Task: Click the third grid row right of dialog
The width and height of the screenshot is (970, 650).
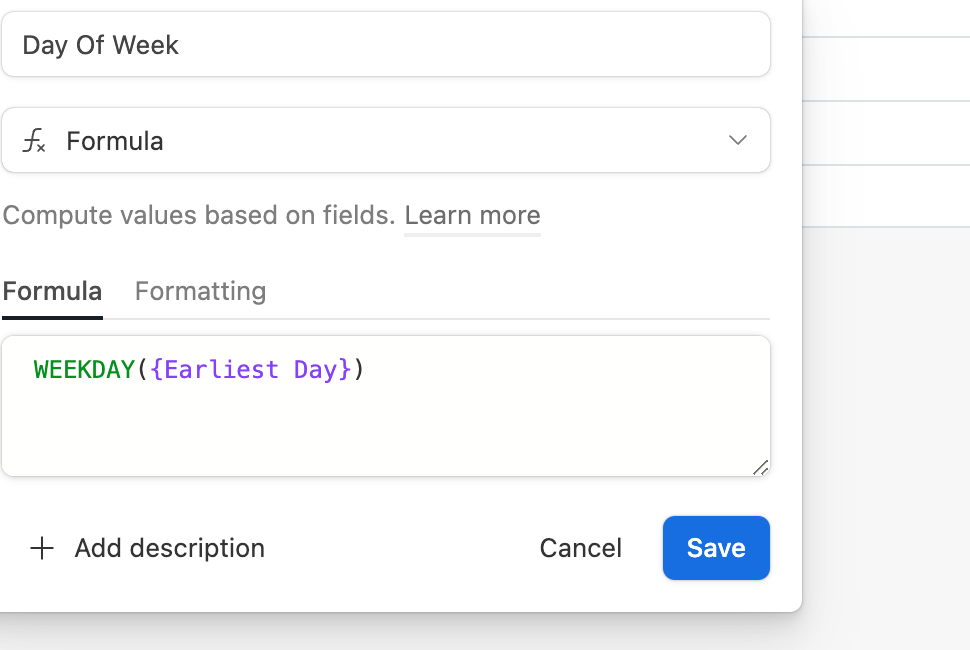Action: point(886,196)
